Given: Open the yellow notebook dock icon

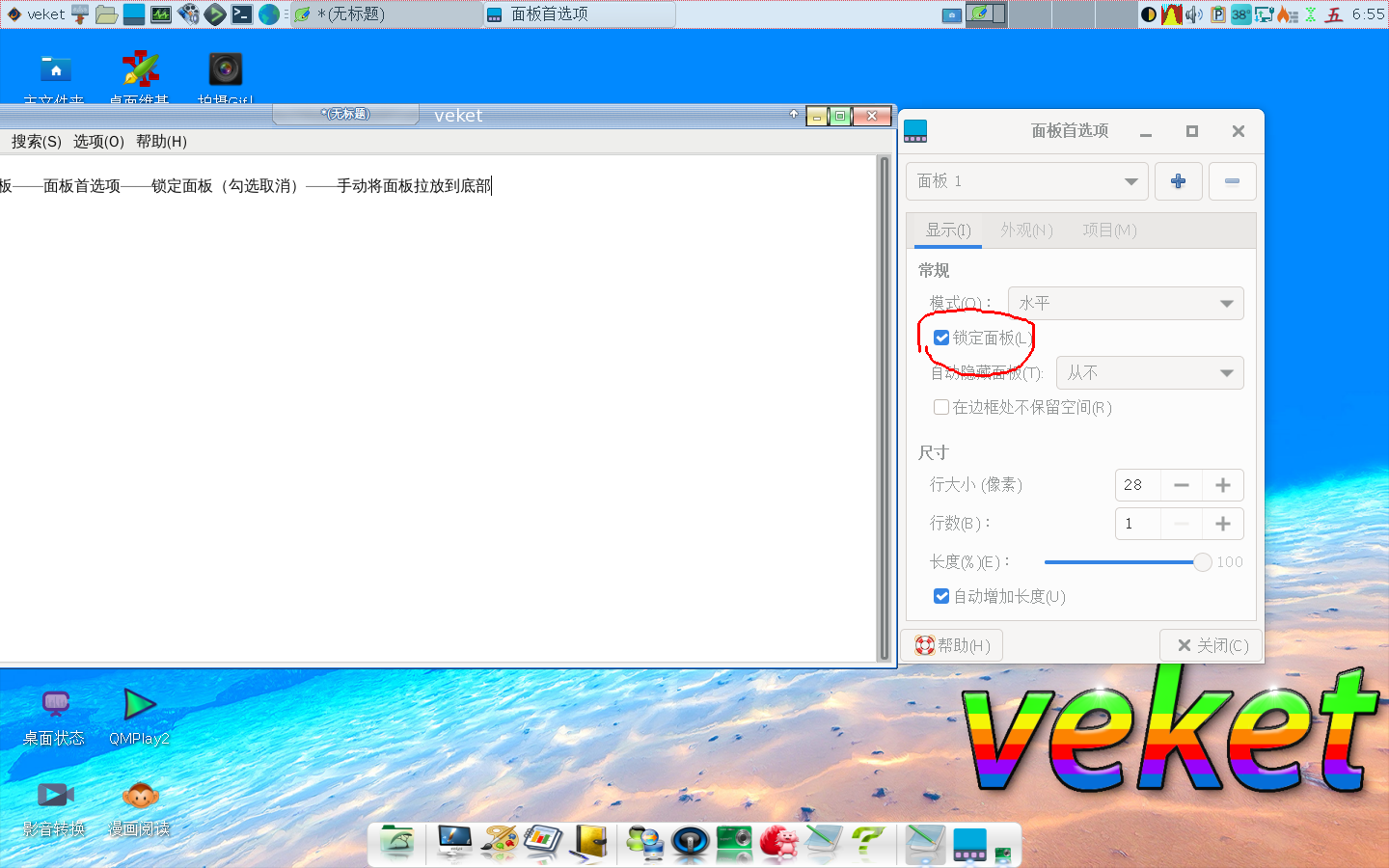Looking at the screenshot, I should pyautogui.click(x=587, y=843).
